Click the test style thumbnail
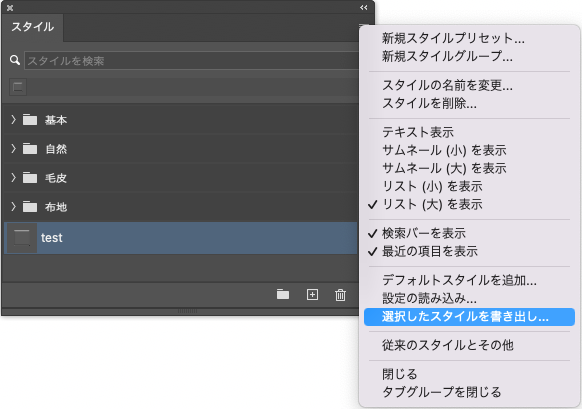The height and width of the screenshot is (409, 582). pyautogui.click(x=22, y=238)
